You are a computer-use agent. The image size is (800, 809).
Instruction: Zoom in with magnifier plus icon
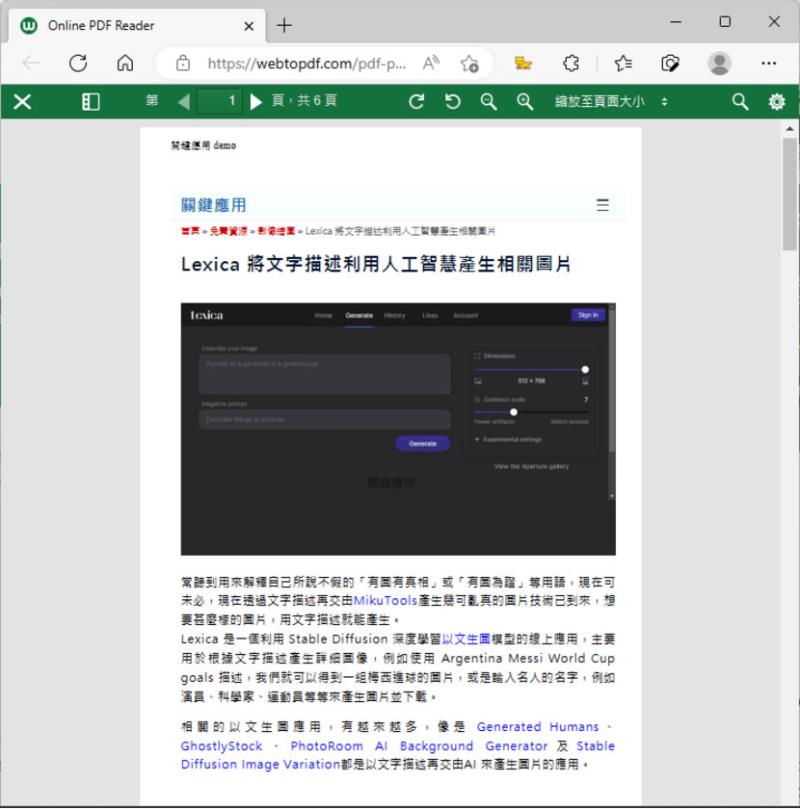(x=525, y=101)
